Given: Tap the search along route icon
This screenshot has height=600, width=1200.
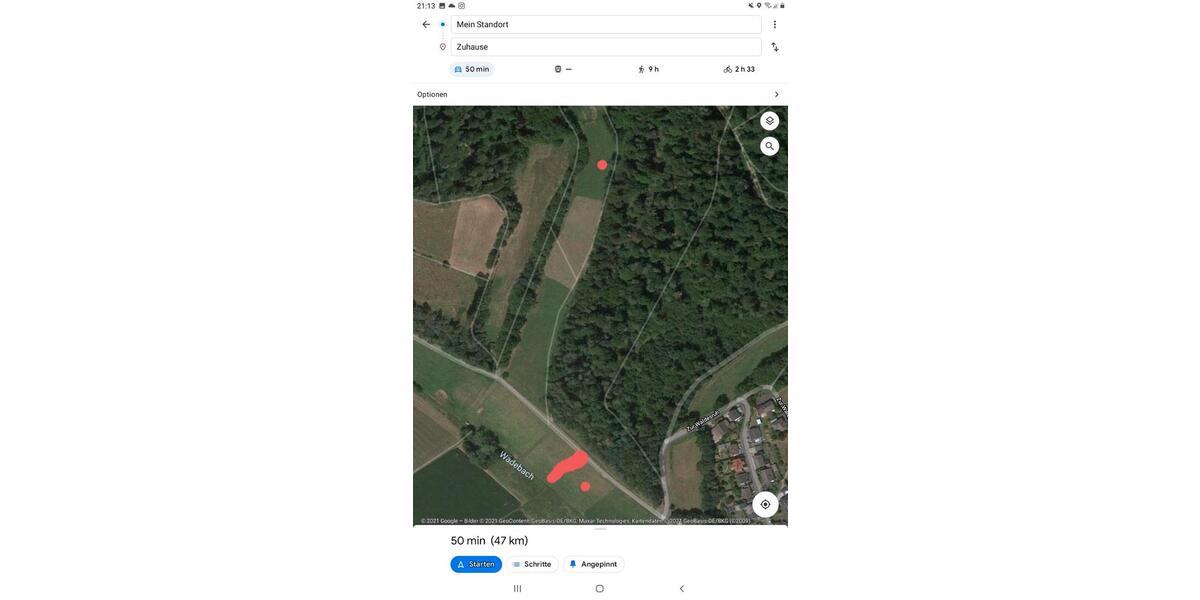Looking at the screenshot, I should [x=769, y=146].
